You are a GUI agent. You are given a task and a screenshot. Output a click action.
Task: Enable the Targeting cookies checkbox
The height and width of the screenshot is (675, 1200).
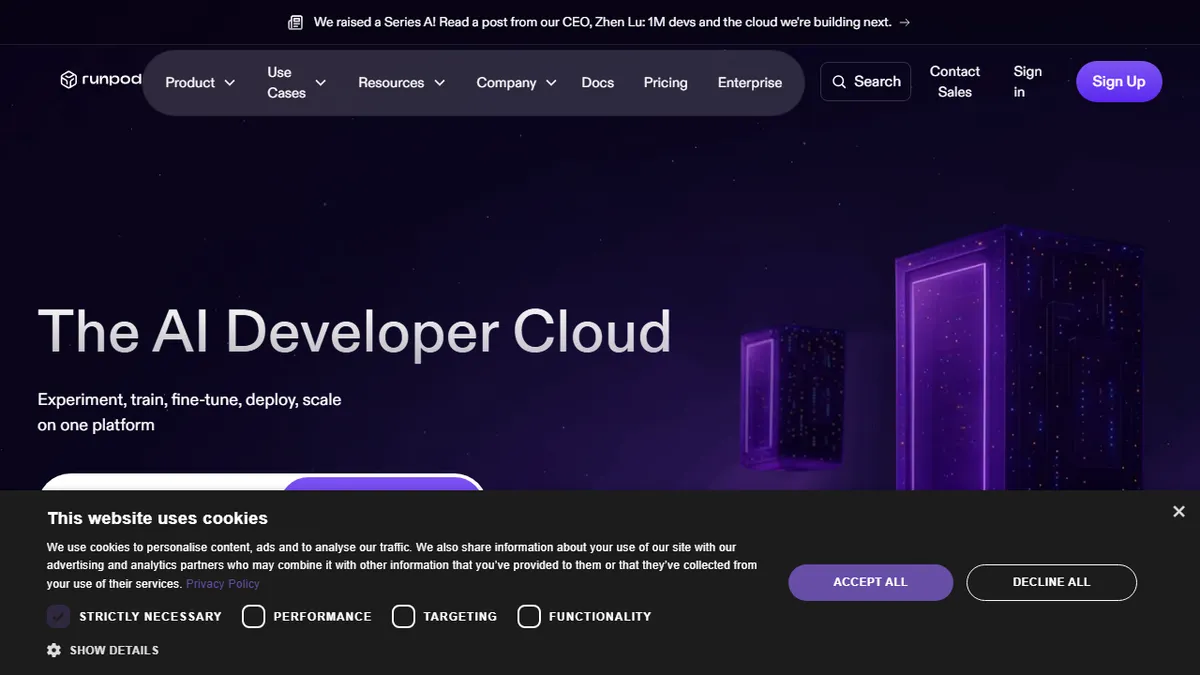[403, 616]
